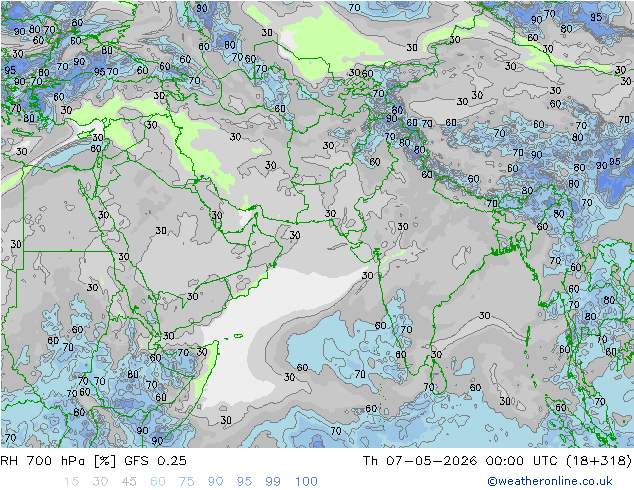Click Sri Lanka island outline on map

coord(438,377)
